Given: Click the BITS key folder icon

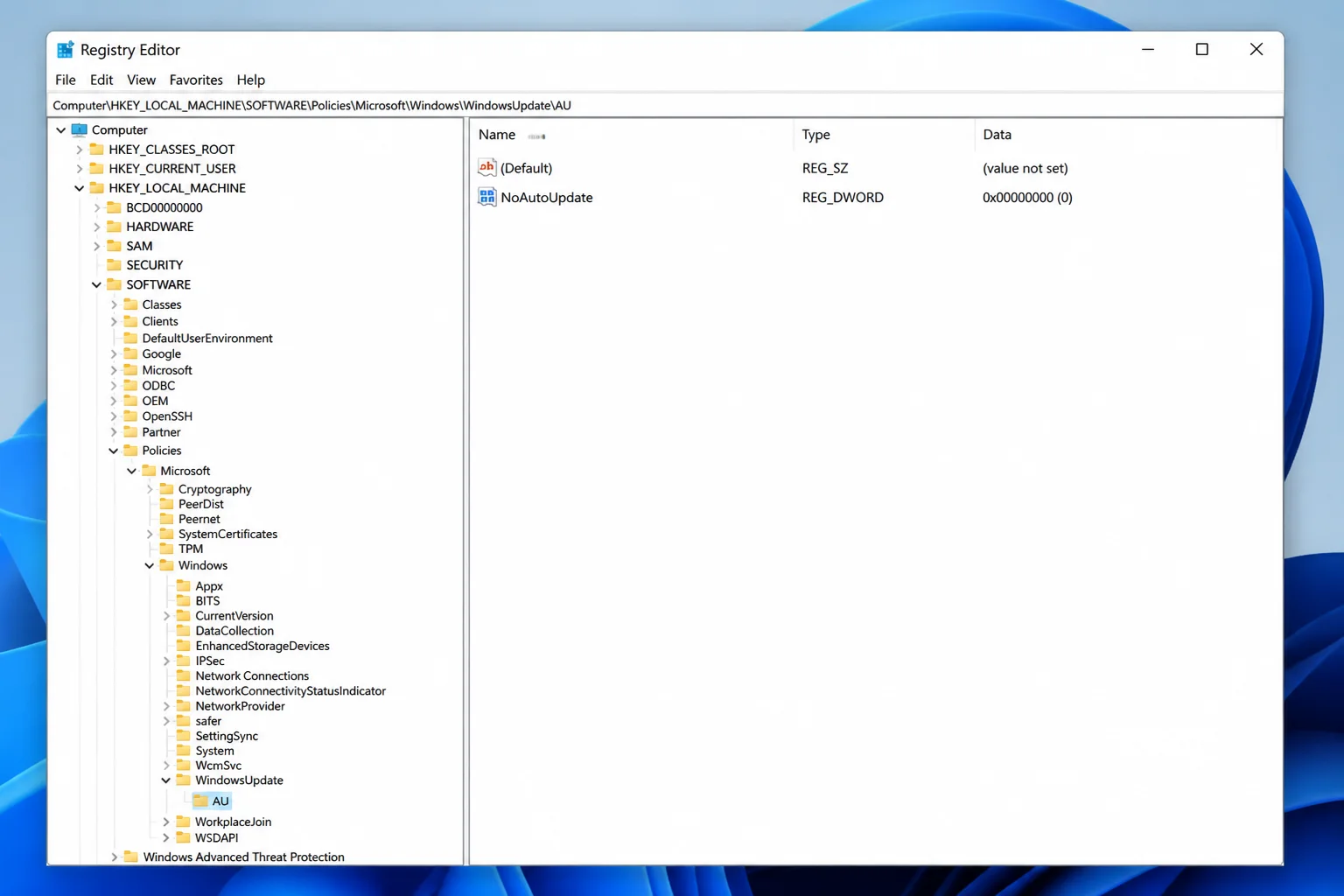Looking at the screenshot, I should (x=184, y=600).
